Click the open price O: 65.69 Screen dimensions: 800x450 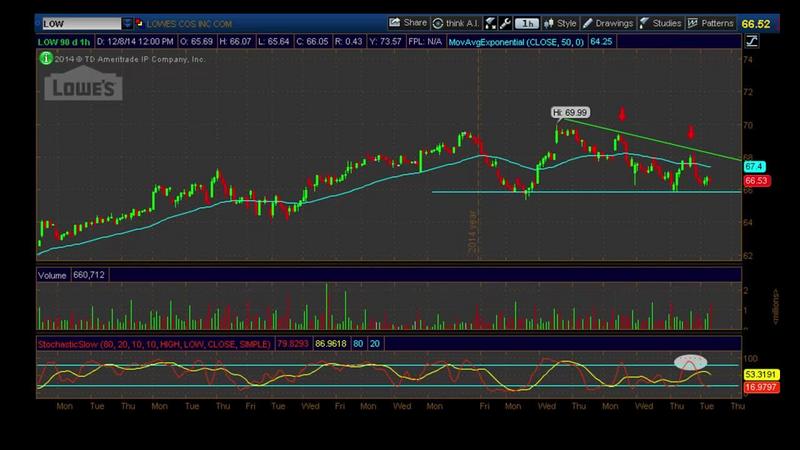click(x=196, y=42)
